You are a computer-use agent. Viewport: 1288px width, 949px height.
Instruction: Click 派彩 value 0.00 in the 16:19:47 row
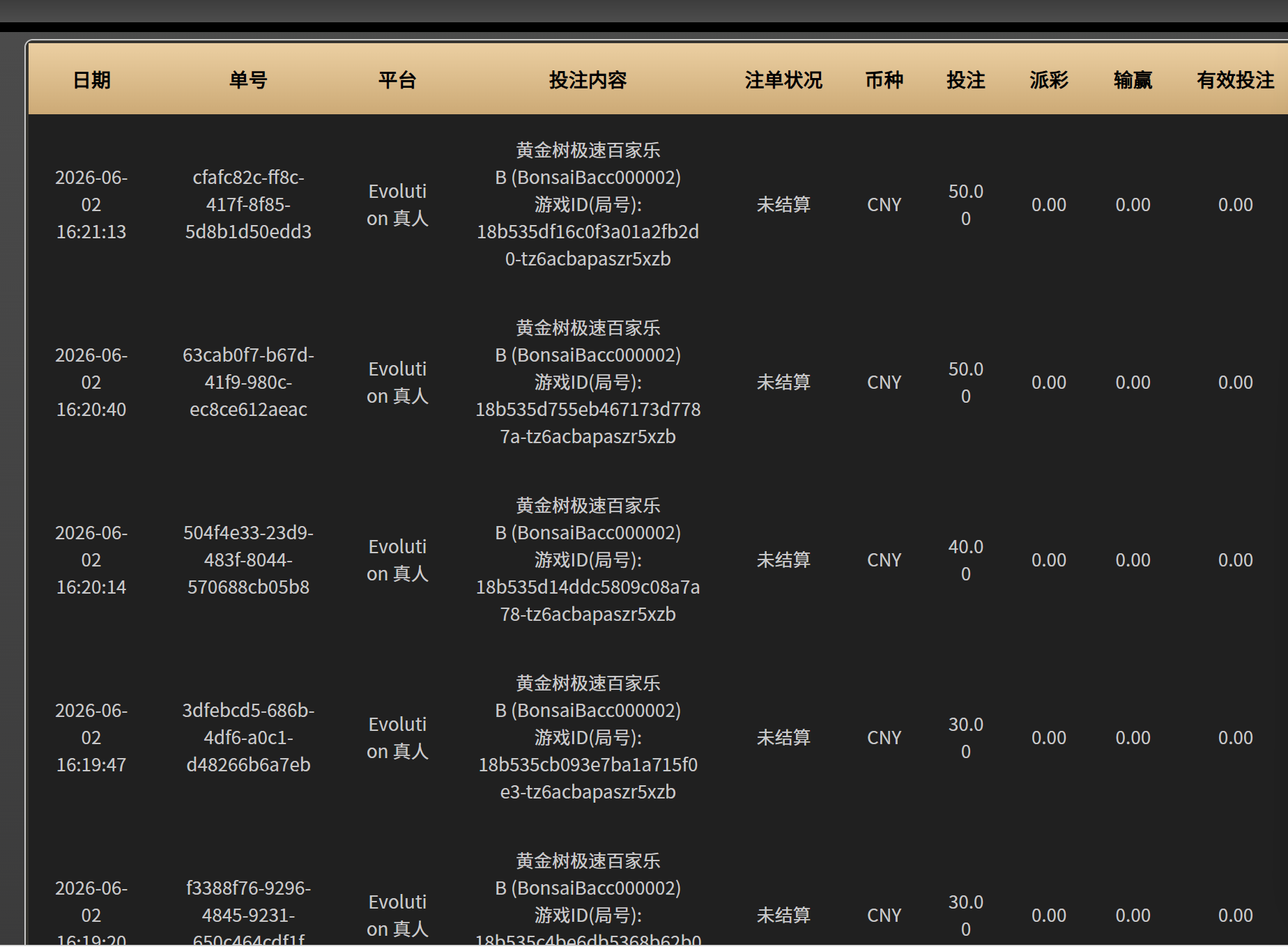[1049, 737]
